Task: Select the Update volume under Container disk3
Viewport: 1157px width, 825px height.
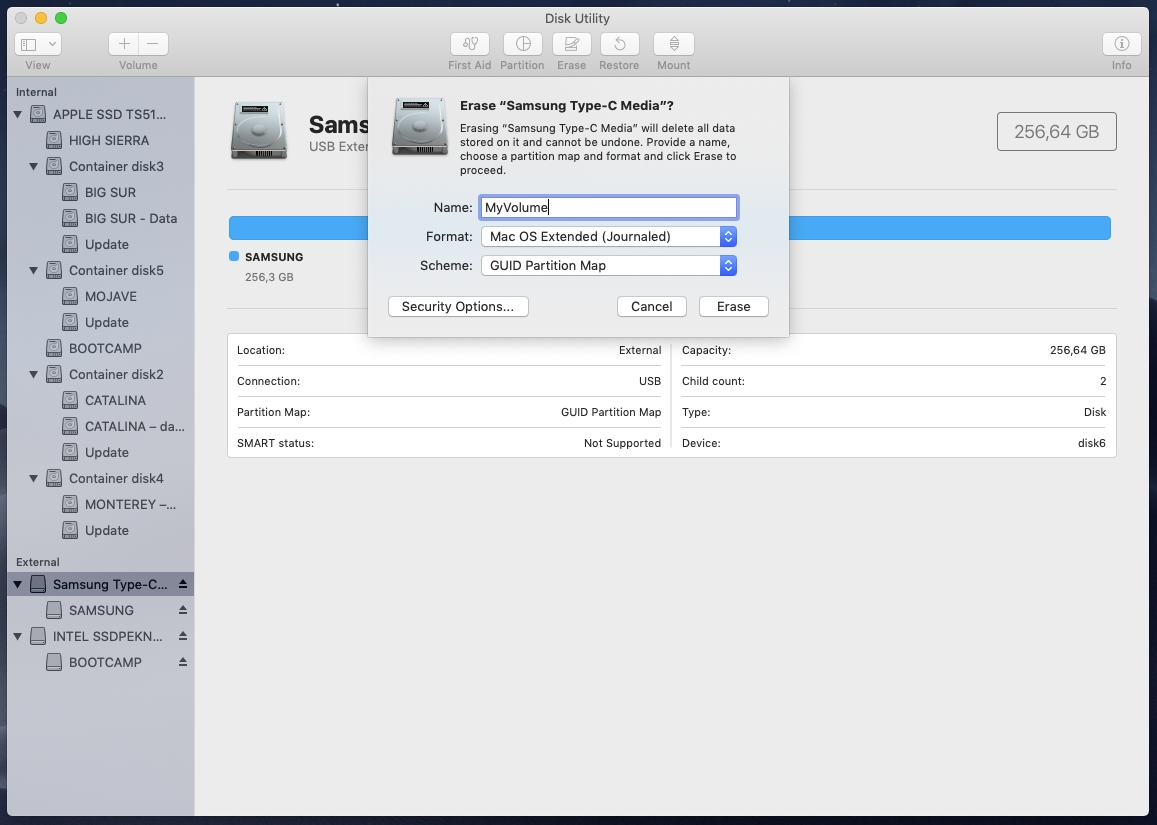Action: pyautogui.click(x=101, y=244)
